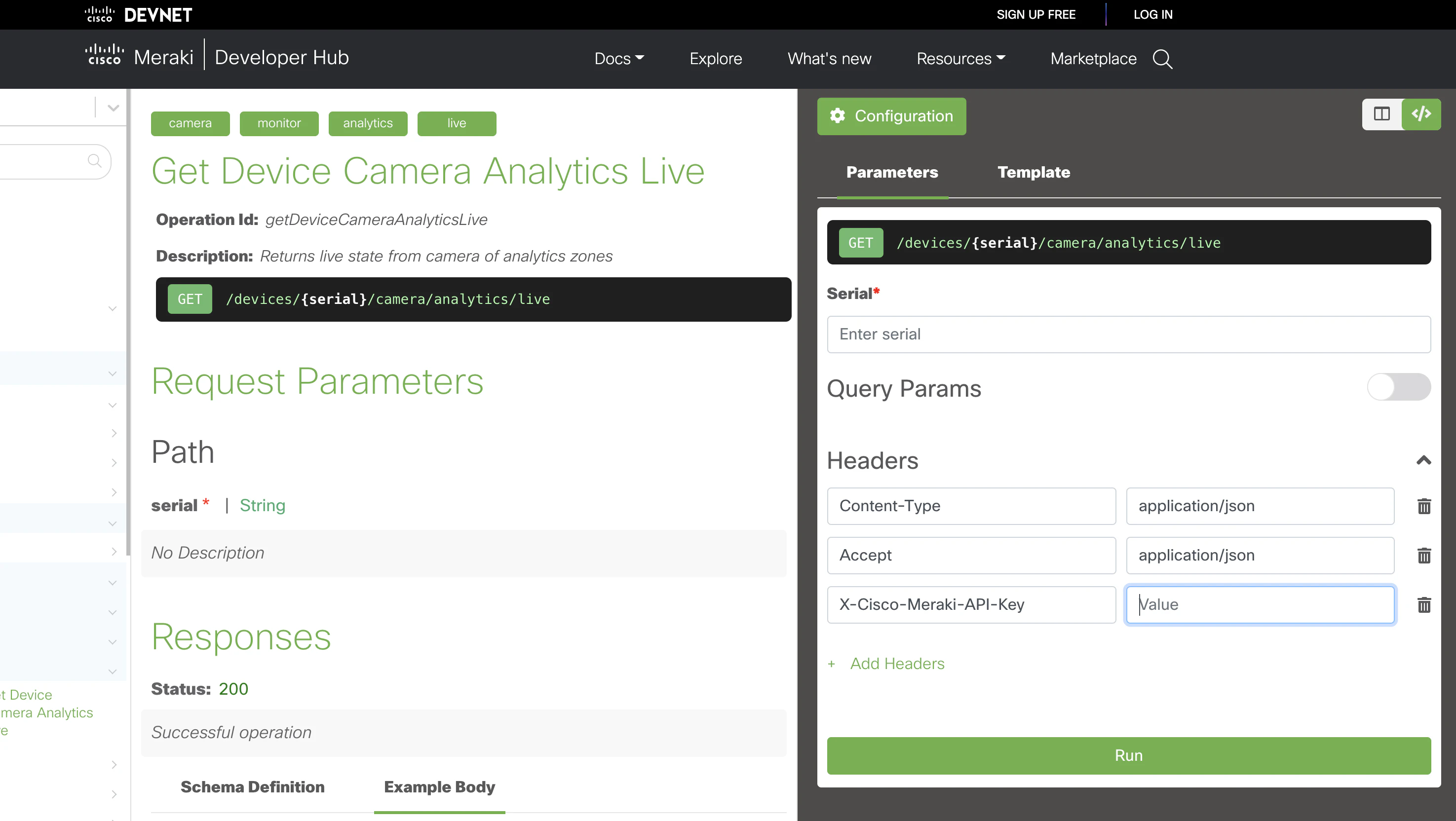Click the analytics tag
Viewport: 1456px width, 821px height.
[367, 123]
